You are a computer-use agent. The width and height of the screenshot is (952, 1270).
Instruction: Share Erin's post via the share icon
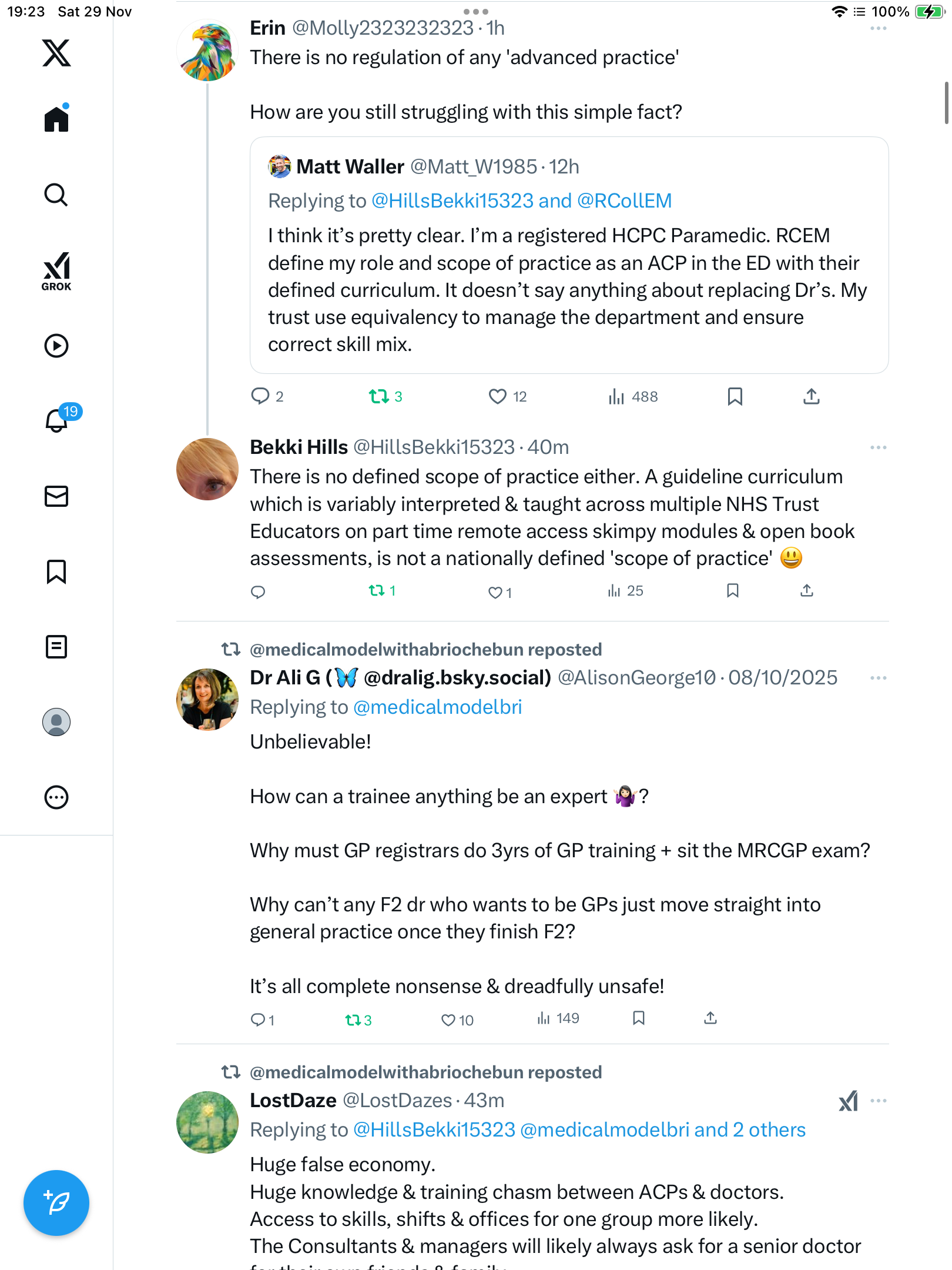click(x=812, y=397)
